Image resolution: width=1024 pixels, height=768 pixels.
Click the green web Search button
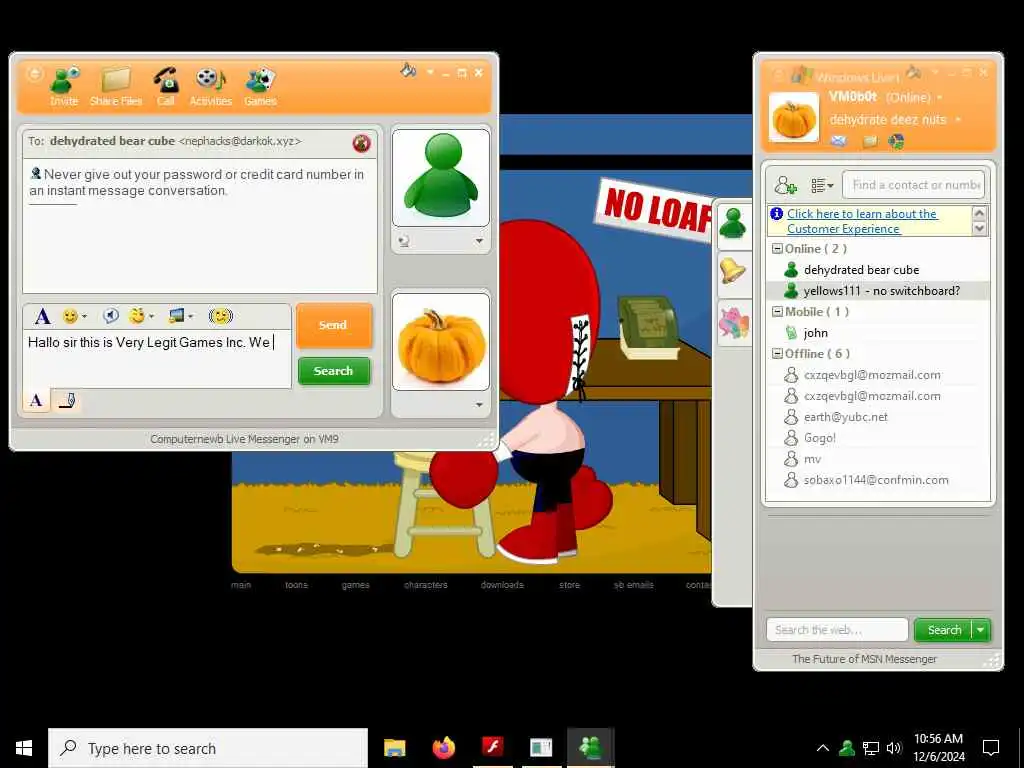click(944, 630)
